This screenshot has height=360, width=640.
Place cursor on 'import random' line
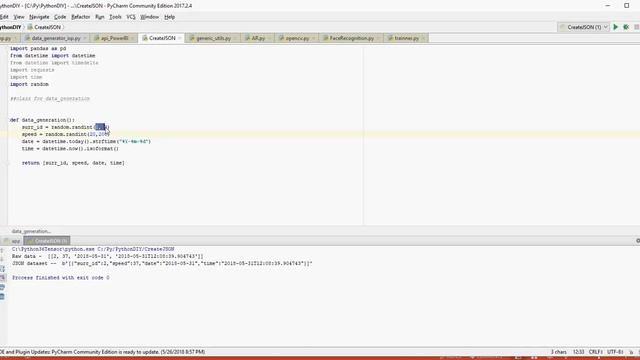coord(29,84)
